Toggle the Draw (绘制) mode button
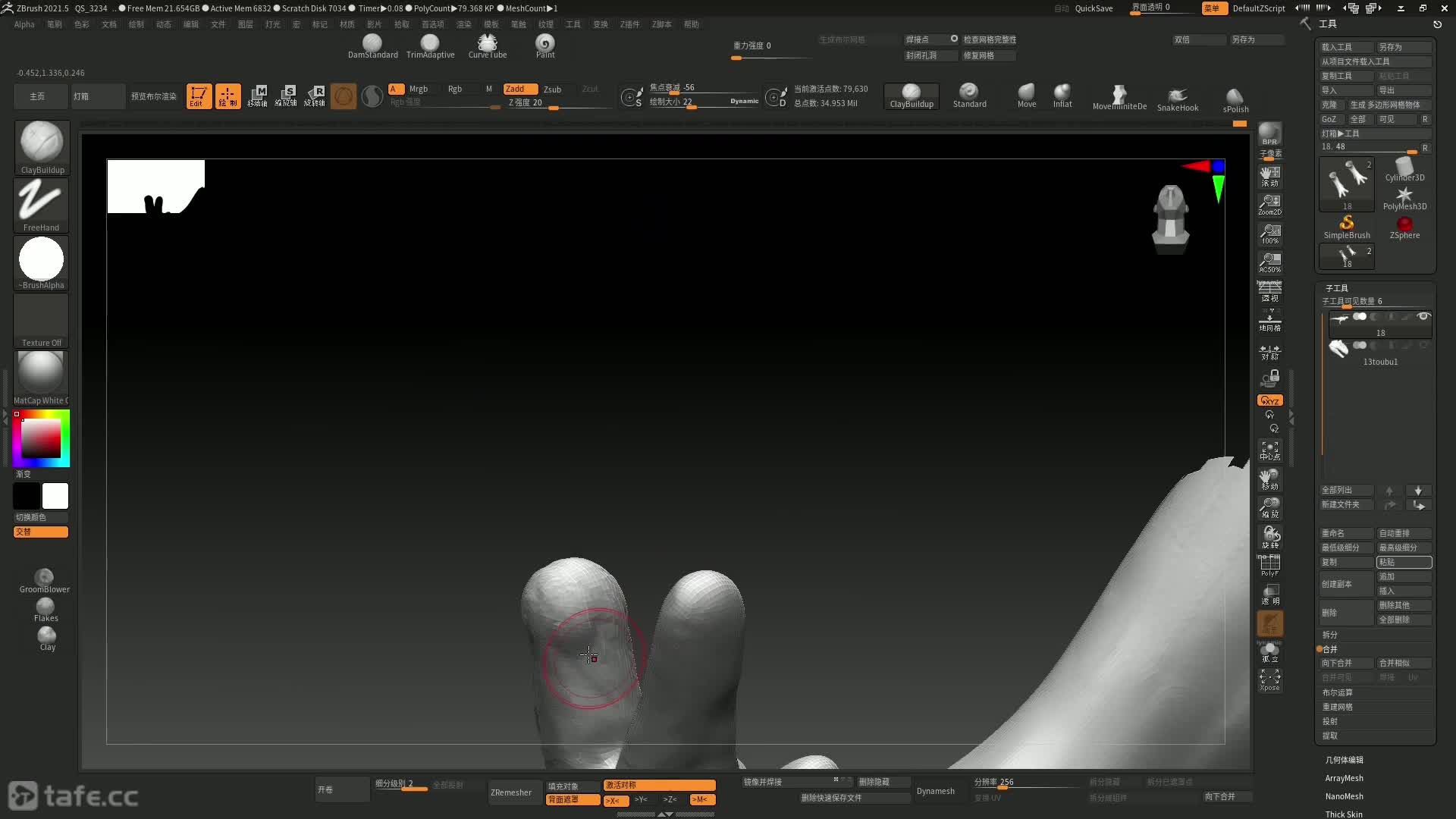Image resolution: width=1456 pixels, height=819 pixels. tap(227, 96)
